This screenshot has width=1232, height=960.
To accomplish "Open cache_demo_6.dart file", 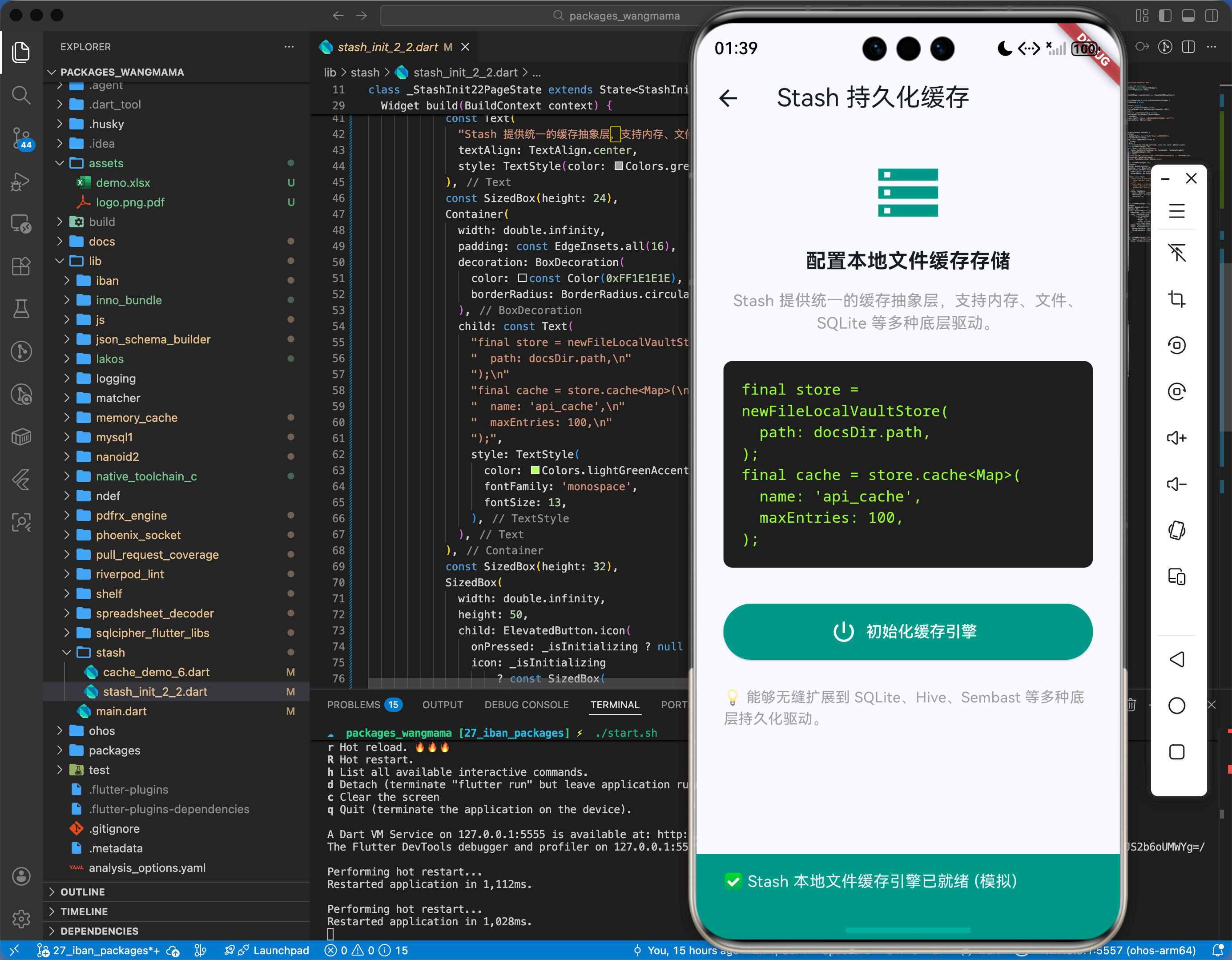I will pos(156,672).
